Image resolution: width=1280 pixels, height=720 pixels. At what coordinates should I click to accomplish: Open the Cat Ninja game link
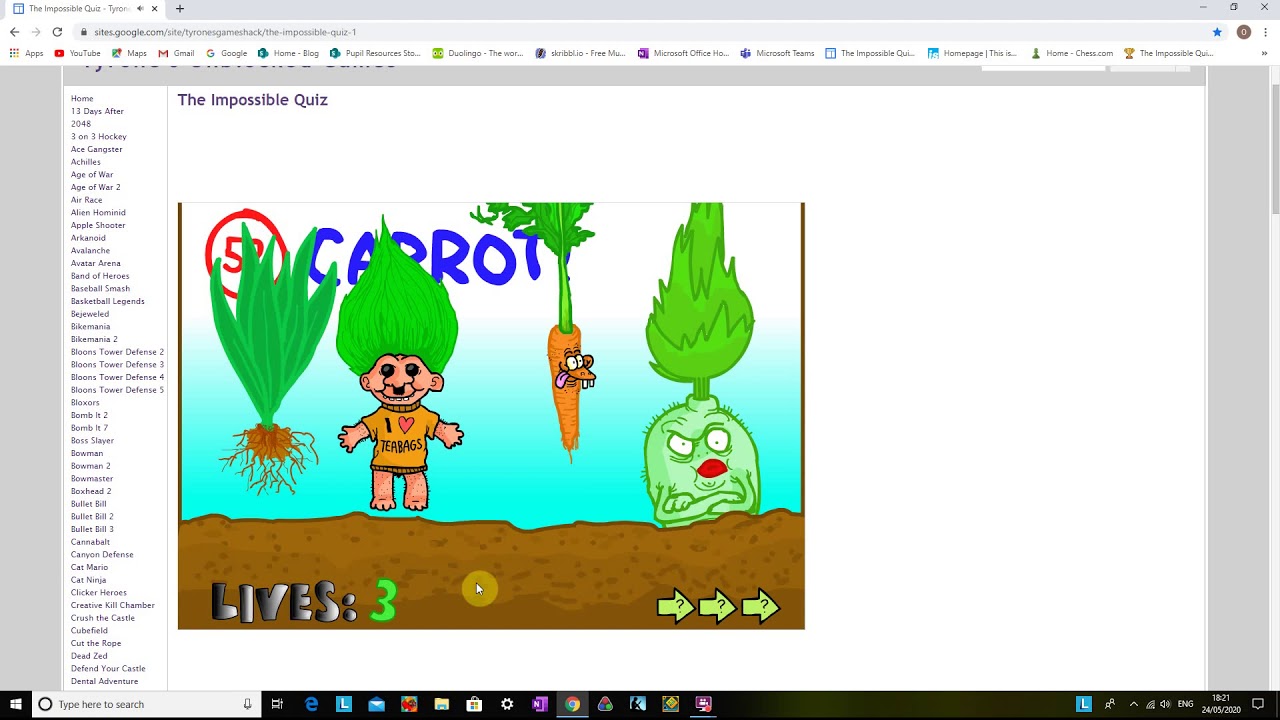tap(88, 580)
